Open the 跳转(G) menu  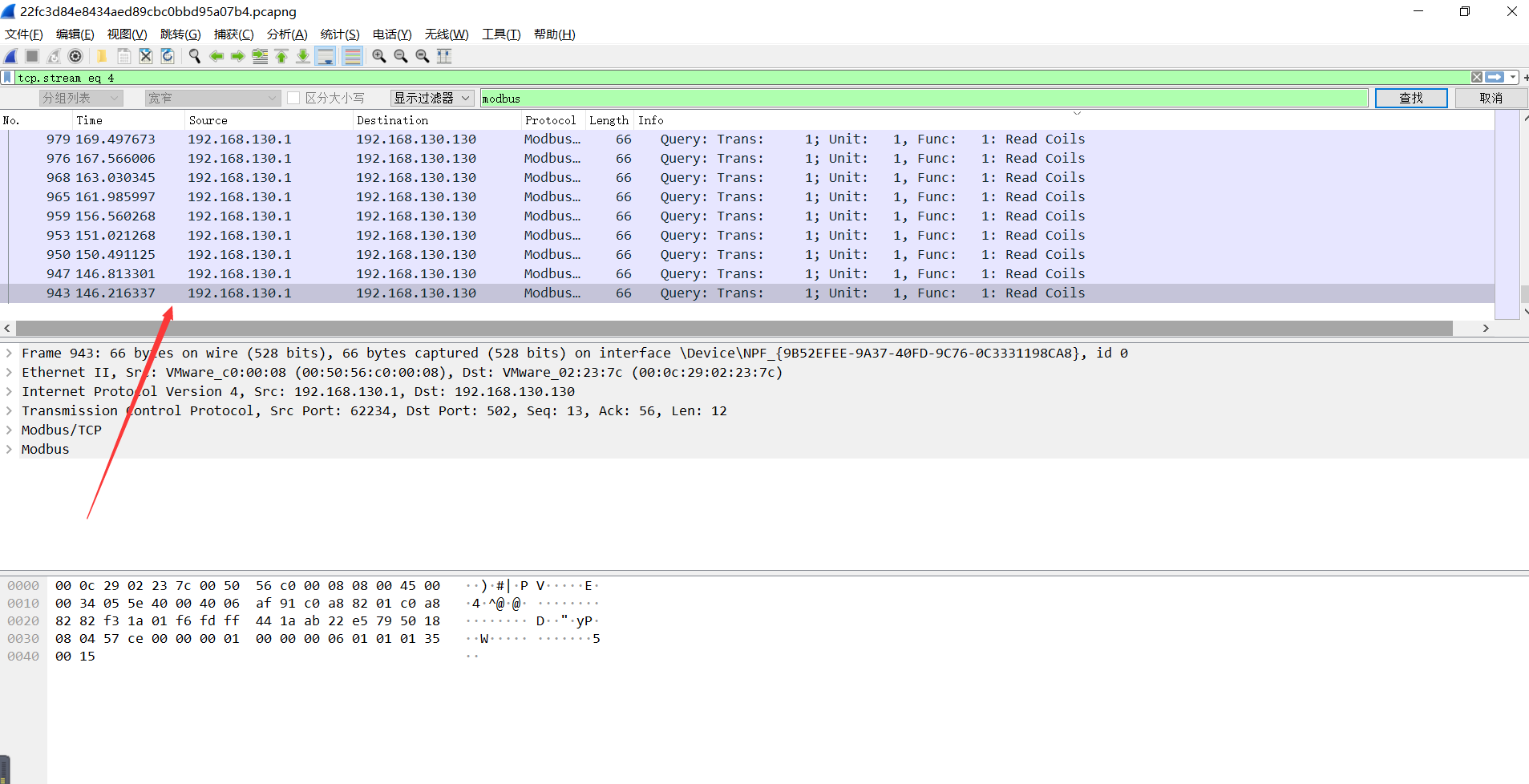pos(180,34)
